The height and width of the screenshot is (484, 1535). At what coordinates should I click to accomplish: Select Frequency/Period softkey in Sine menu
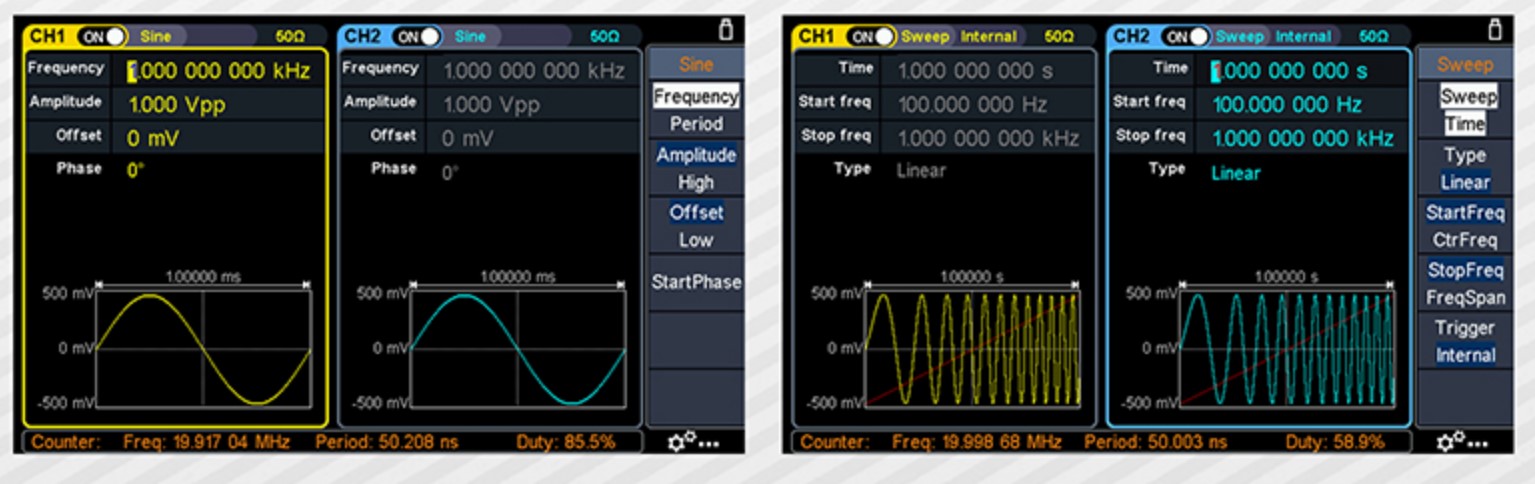tap(696, 110)
